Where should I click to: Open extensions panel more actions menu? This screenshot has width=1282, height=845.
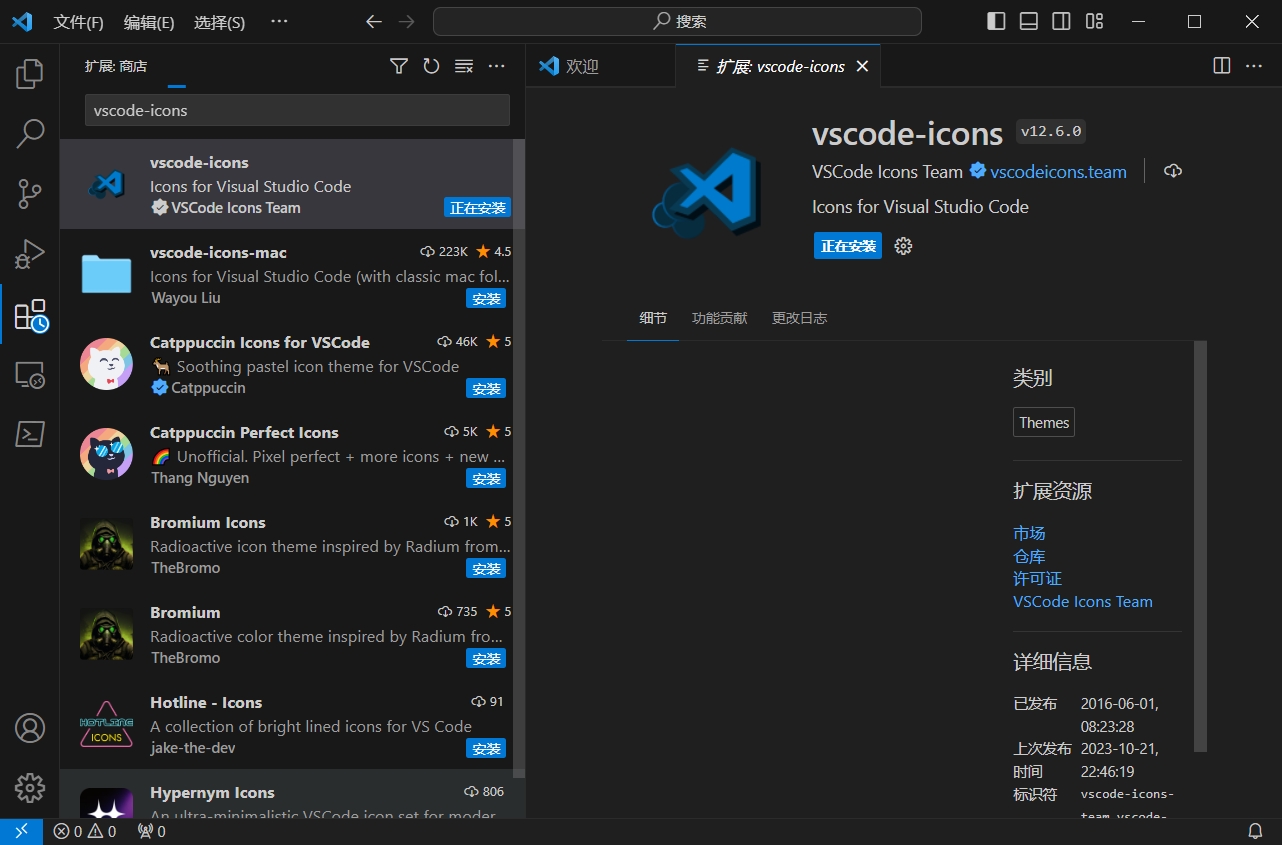[x=497, y=66]
